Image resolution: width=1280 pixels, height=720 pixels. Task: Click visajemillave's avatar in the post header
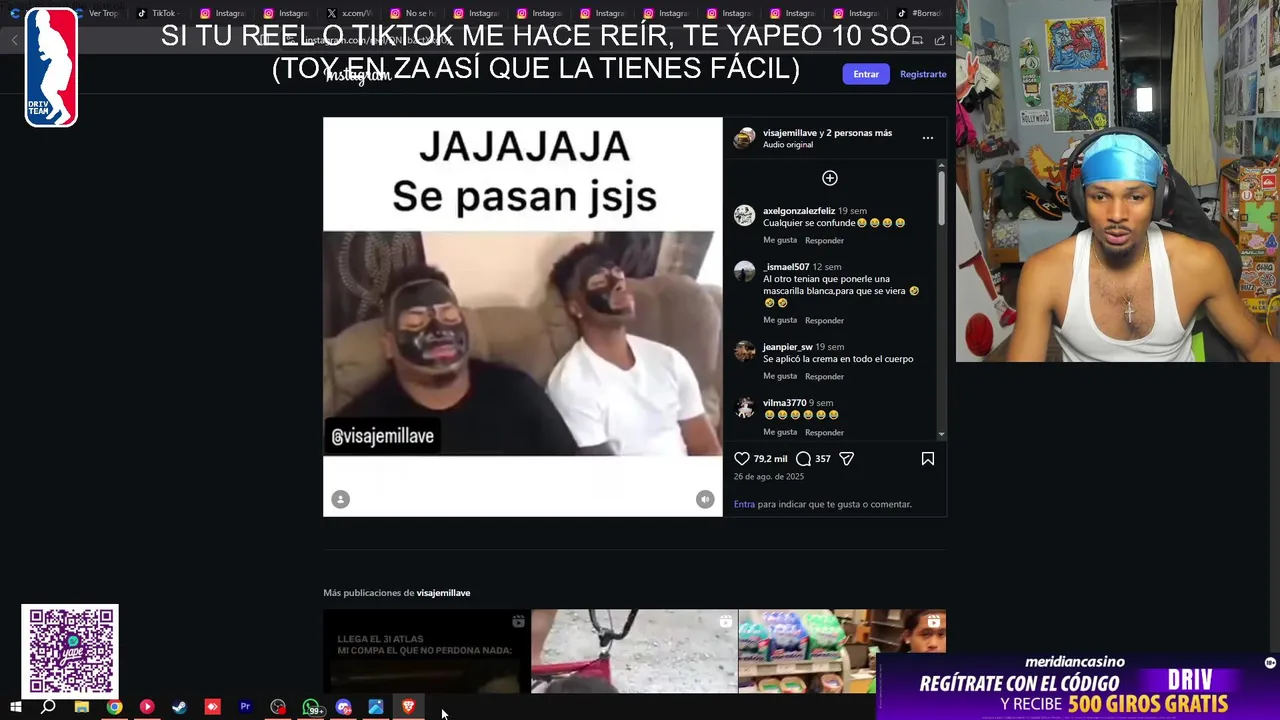click(744, 138)
